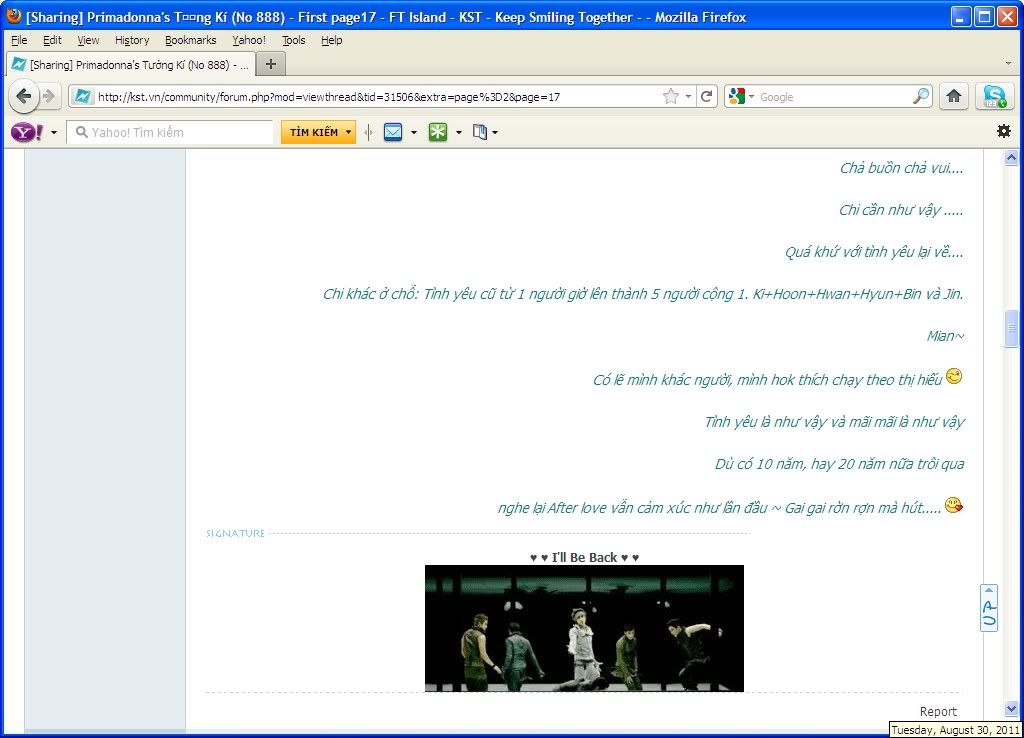The height and width of the screenshot is (738, 1024).
Task: Open the Tools menu
Action: point(294,40)
